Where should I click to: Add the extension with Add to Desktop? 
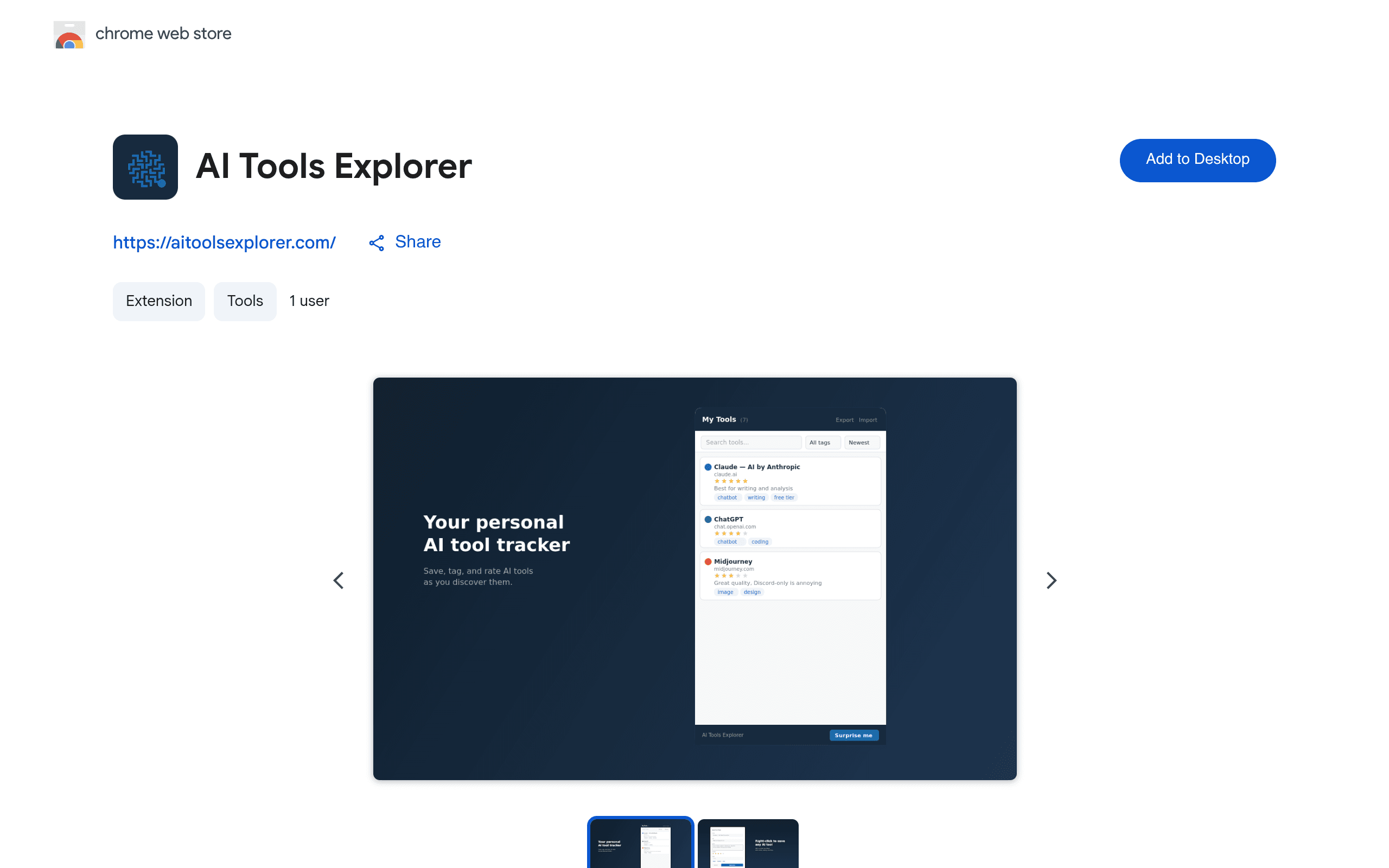1197,160
